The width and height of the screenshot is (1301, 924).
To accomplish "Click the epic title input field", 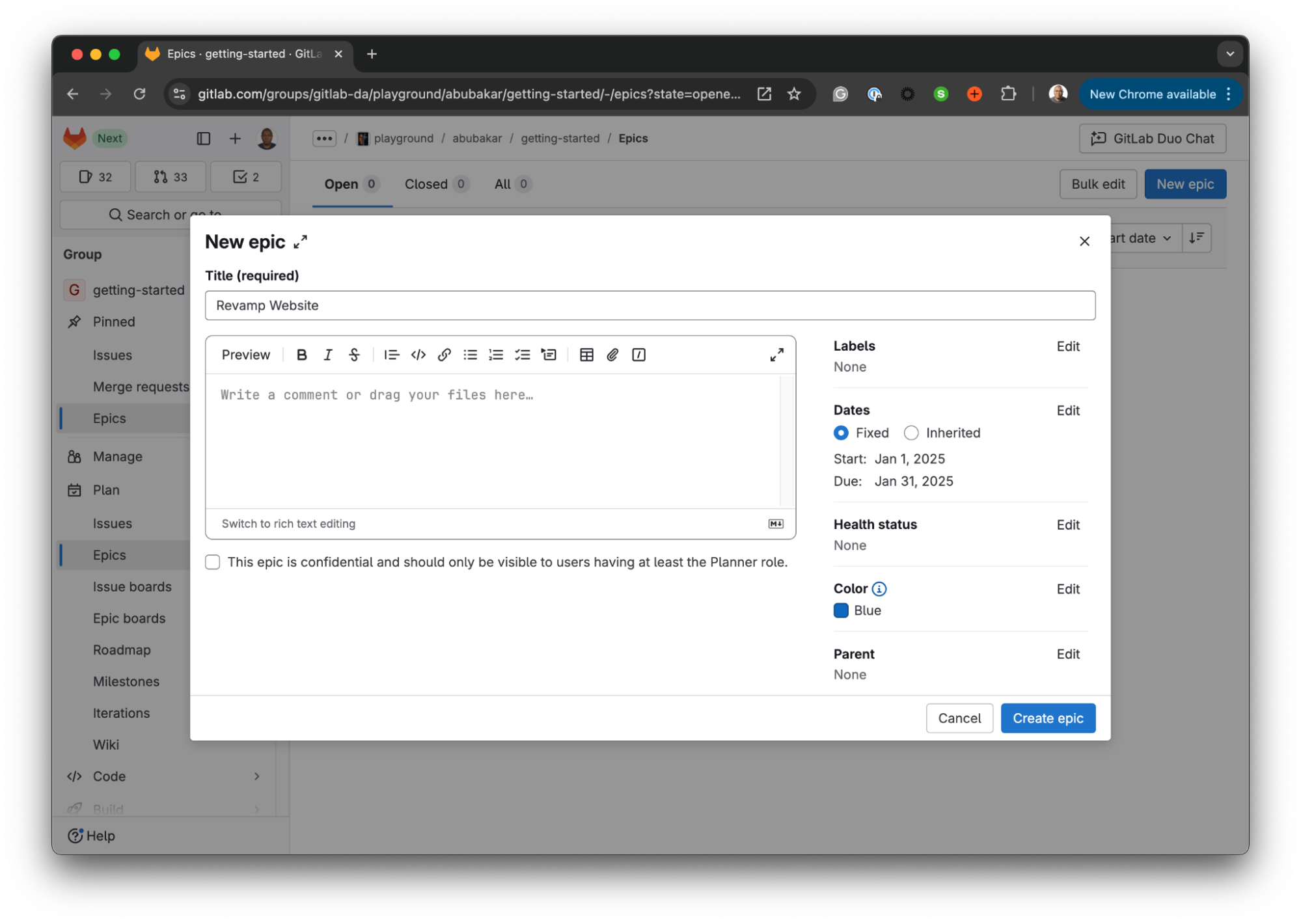I will click(x=650, y=305).
